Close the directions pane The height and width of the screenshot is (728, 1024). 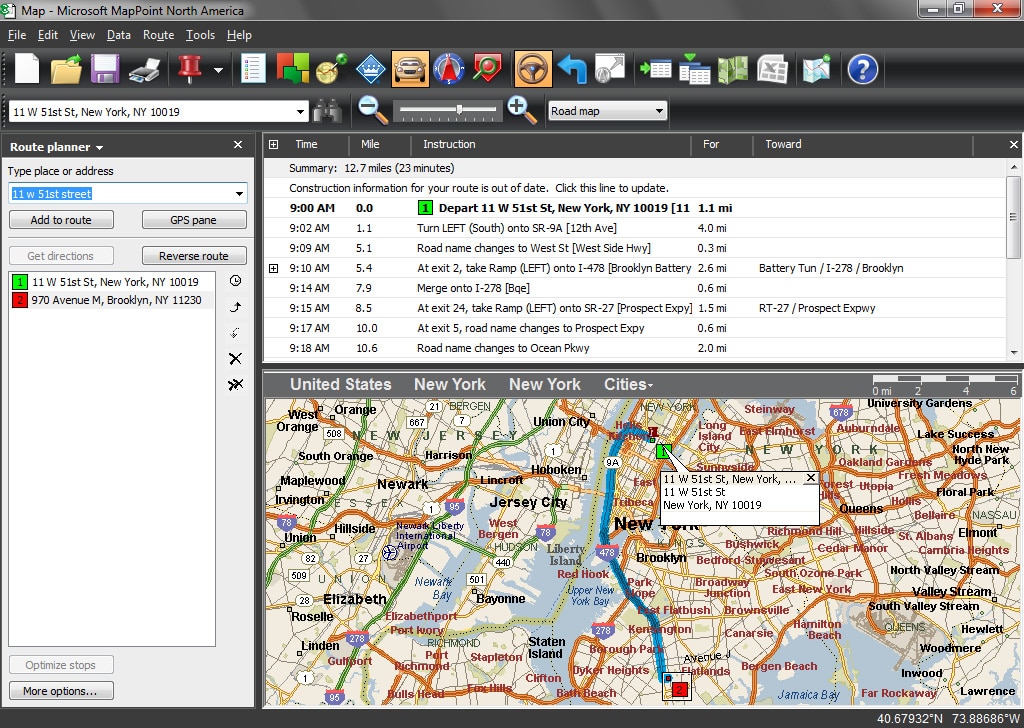pyautogui.click(x=1014, y=145)
